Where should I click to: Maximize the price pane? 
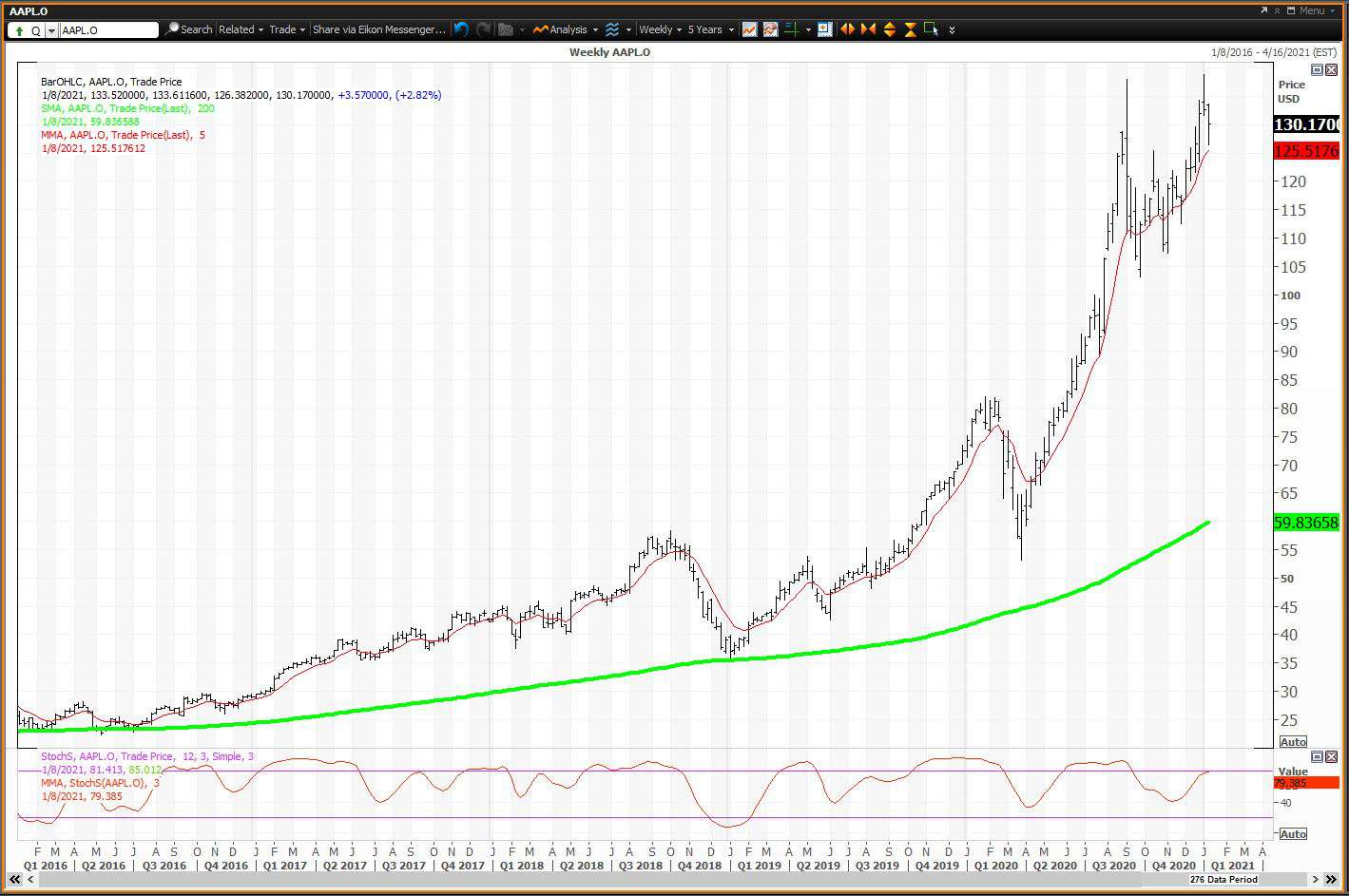[1318, 70]
